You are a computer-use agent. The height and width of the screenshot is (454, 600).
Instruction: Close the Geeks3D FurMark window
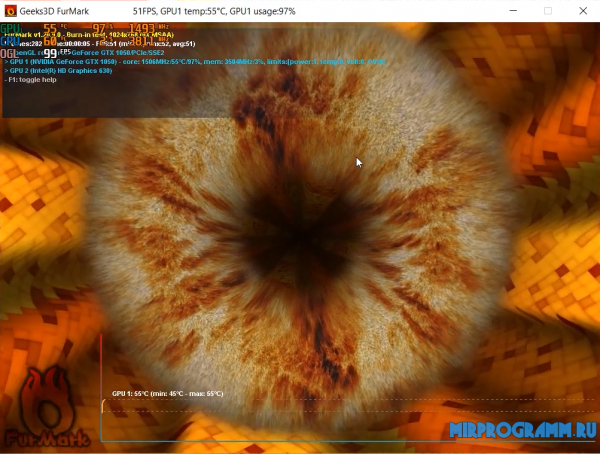[583, 11]
